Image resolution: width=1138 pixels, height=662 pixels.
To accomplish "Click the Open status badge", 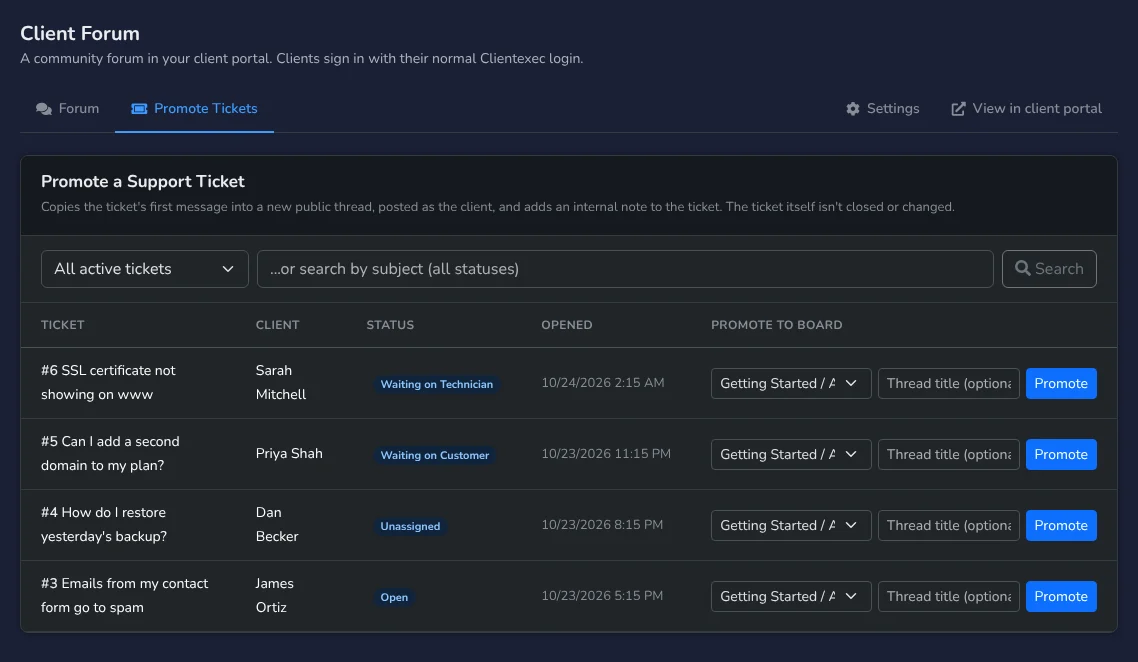I will click(x=394, y=597).
